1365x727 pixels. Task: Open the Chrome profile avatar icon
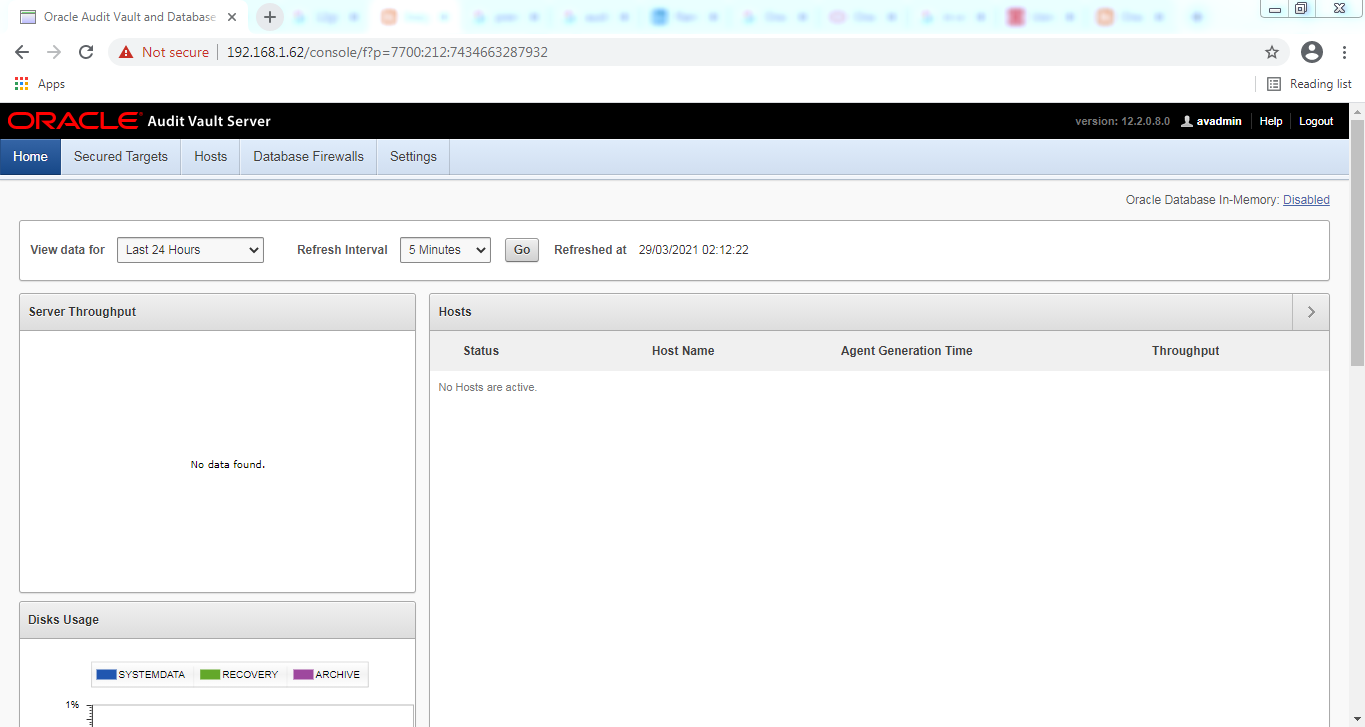point(1312,52)
